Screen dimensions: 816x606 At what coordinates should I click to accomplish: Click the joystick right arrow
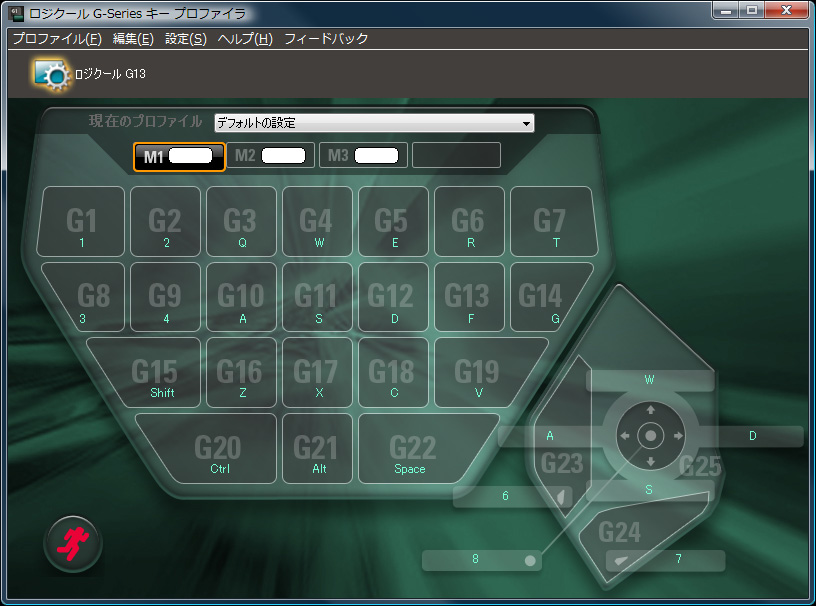(677, 436)
